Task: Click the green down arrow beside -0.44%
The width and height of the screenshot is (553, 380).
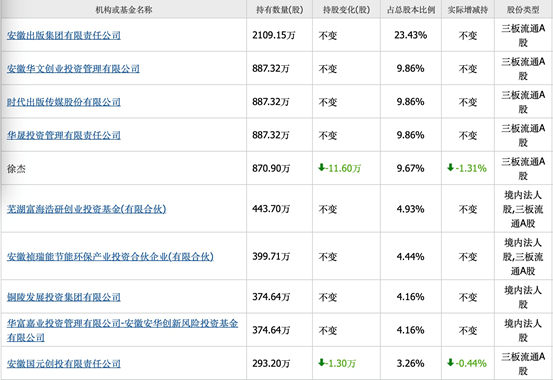Action: point(450,362)
